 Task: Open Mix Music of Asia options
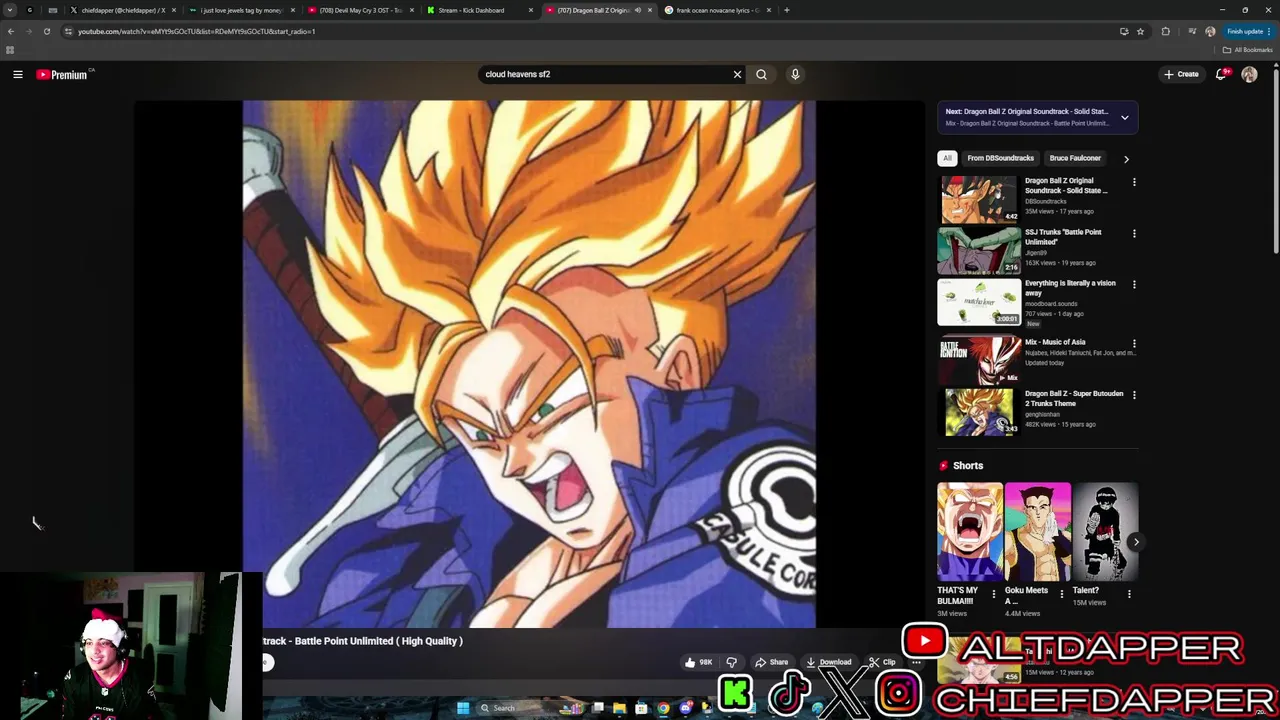click(1134, 343)
